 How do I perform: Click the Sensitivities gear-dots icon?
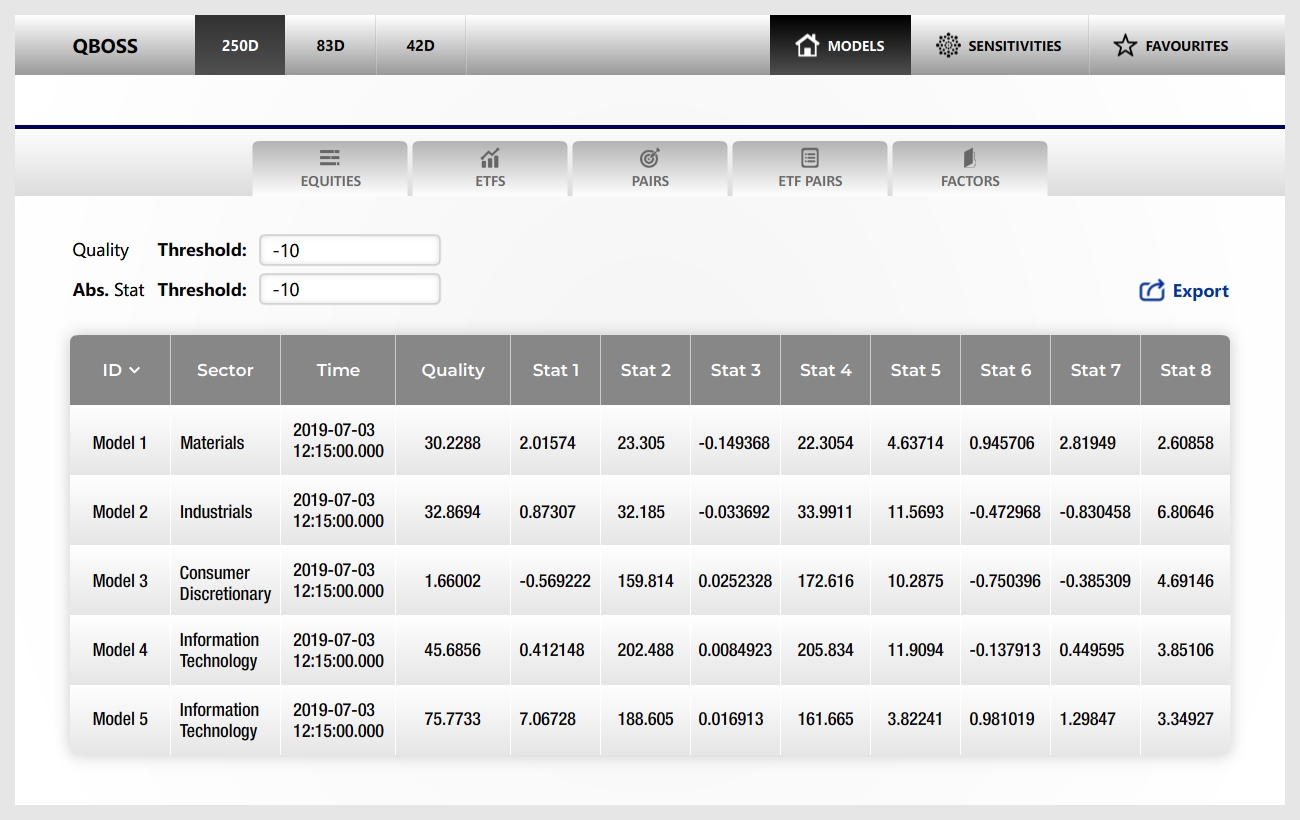[x=947, y=45]
